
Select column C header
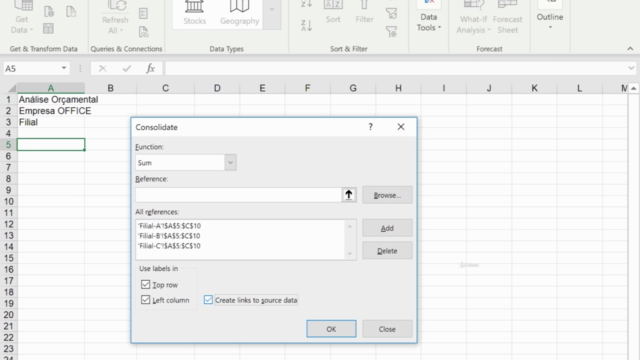tap(165, 88)
